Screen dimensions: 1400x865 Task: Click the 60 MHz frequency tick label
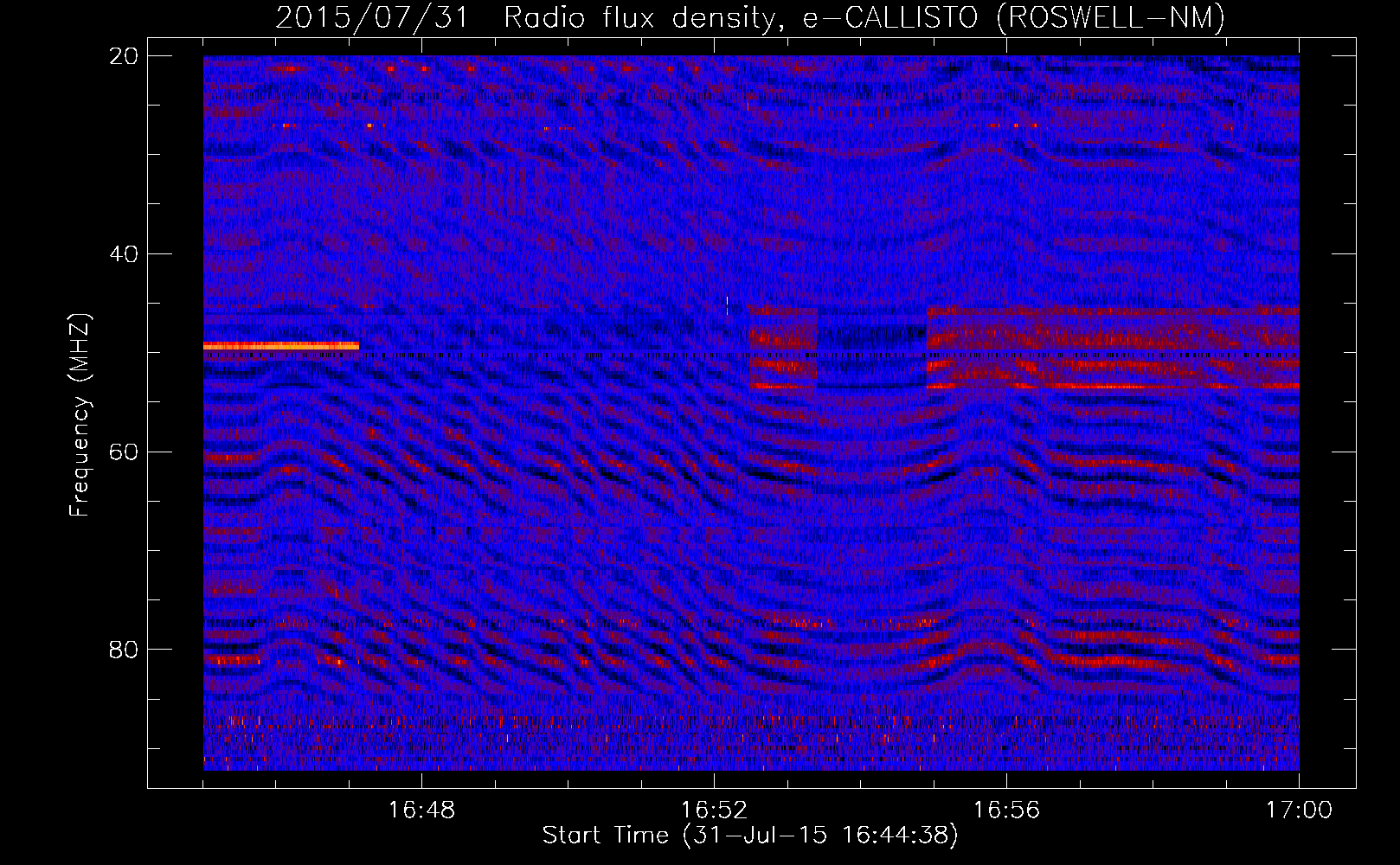[124, 452]
